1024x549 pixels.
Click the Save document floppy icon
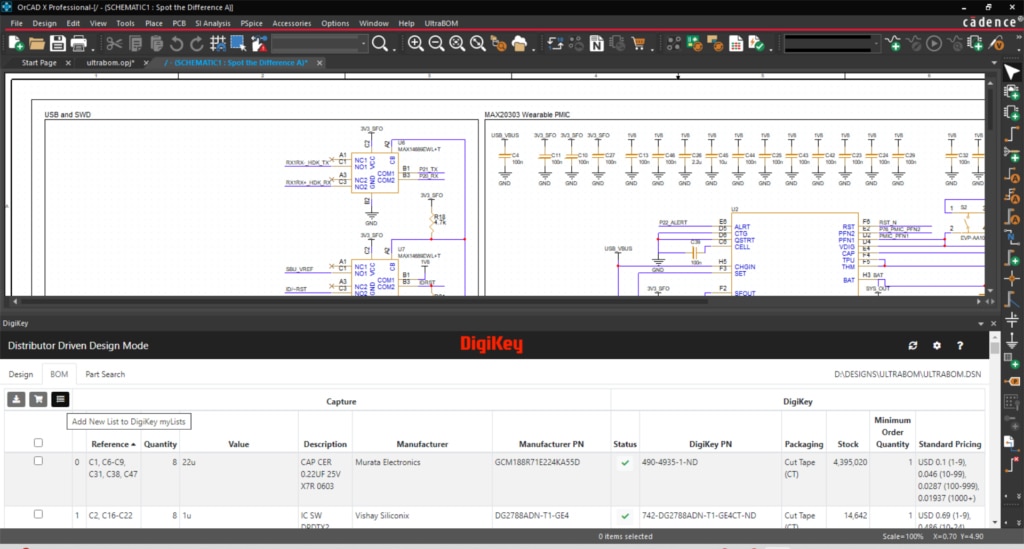57,43
